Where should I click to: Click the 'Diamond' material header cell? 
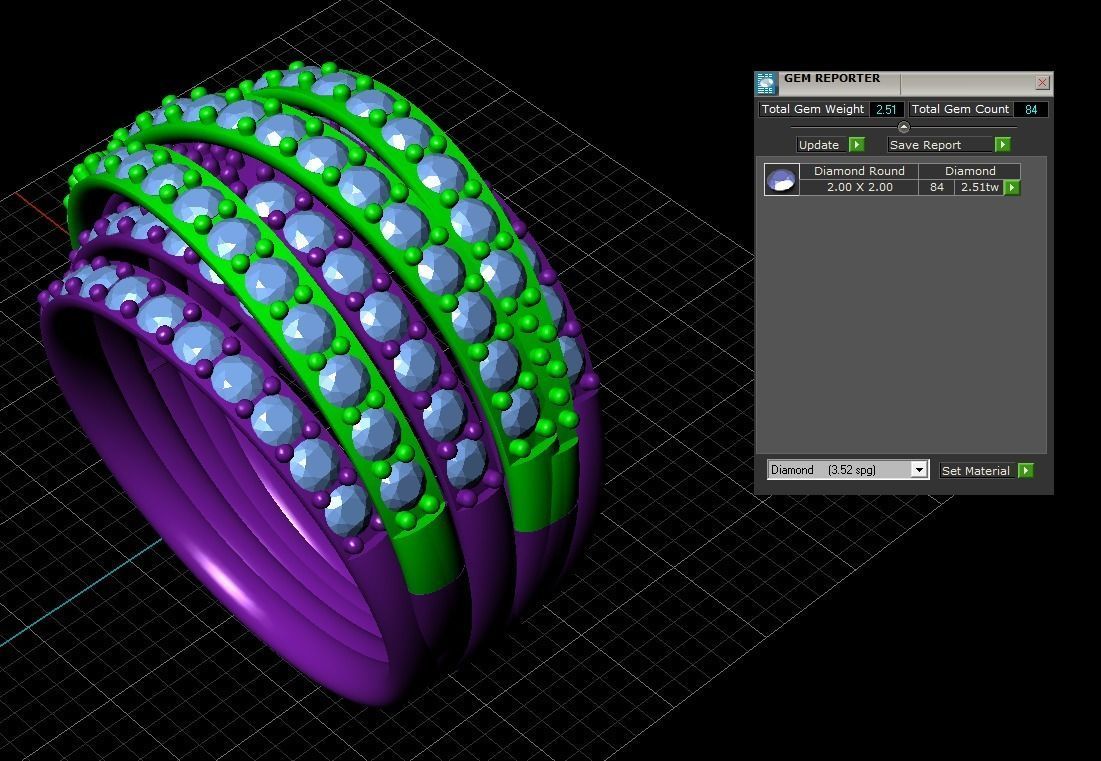(970, 171)
